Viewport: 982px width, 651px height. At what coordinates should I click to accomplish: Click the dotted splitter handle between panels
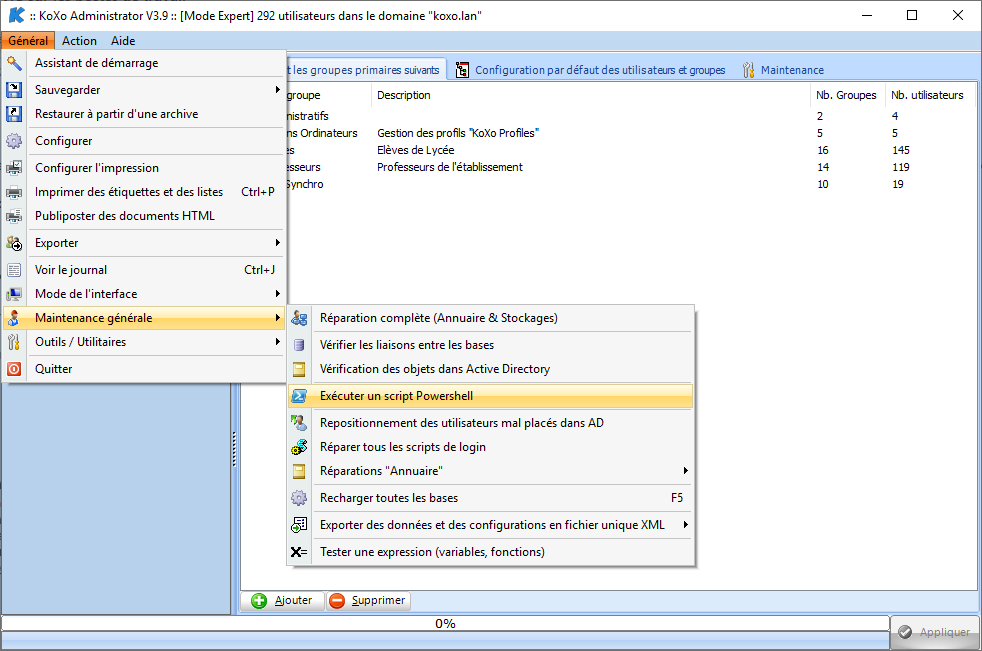(x=235, y=449)
